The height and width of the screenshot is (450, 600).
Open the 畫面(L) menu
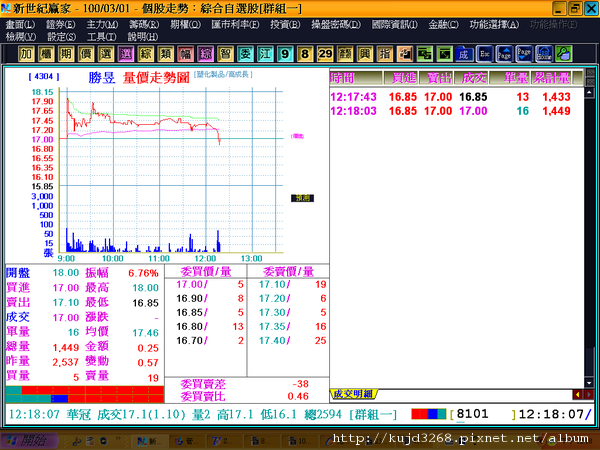pyautogui.click(x=20, y=24)
